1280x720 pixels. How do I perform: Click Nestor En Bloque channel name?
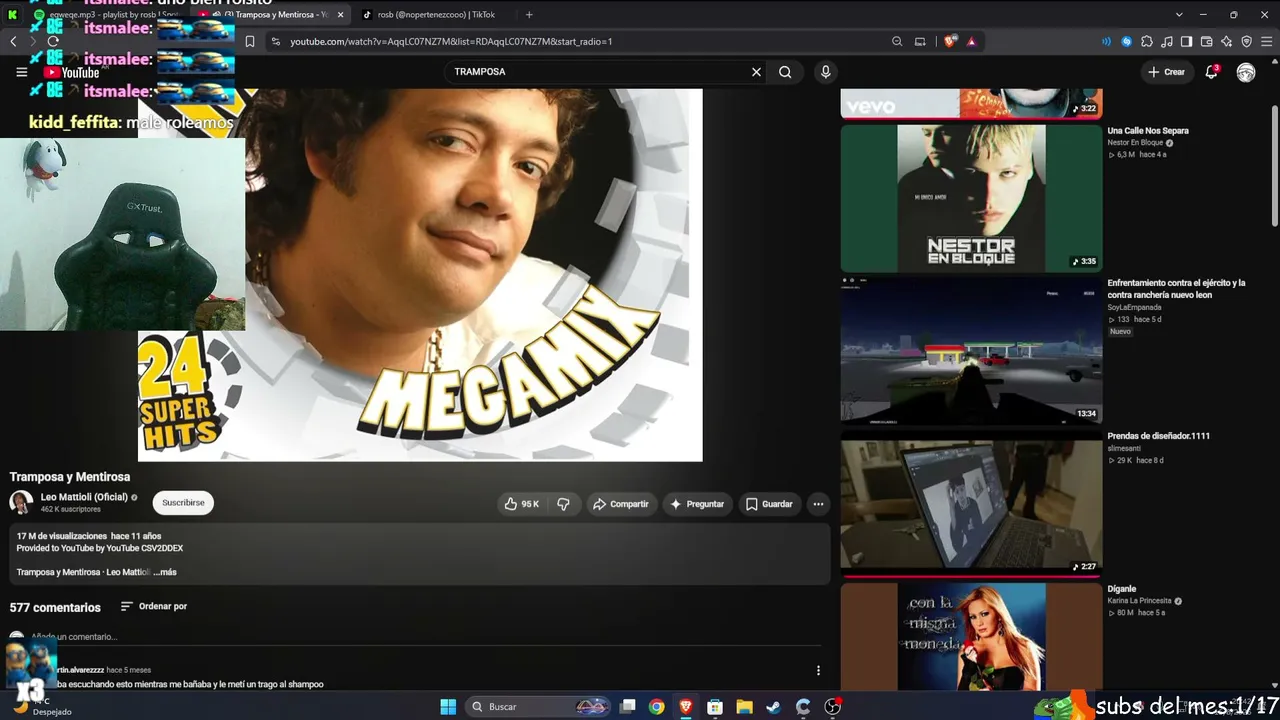(1136, 143)
